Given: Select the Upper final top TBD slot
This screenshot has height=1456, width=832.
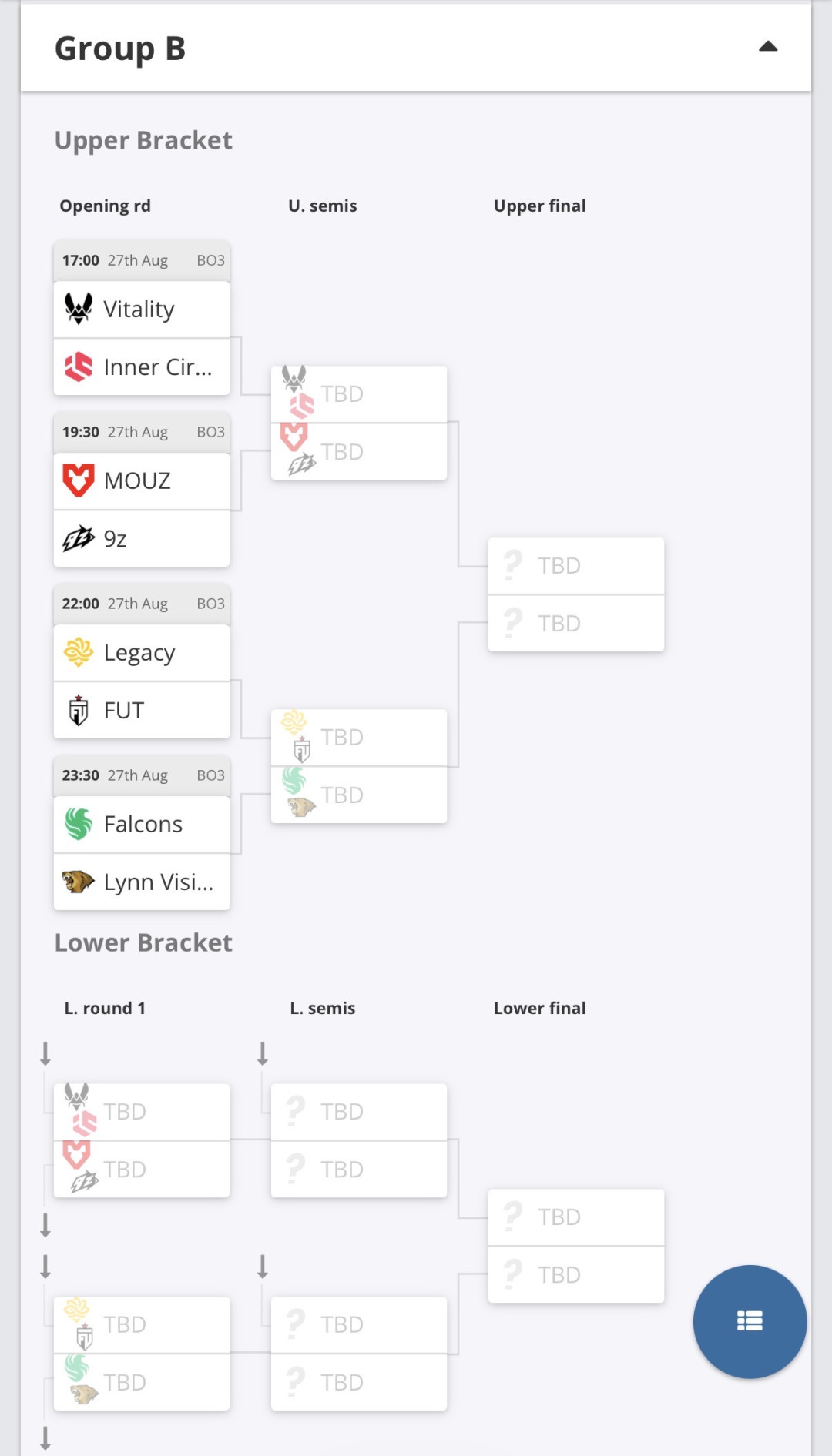Looking at the screenshot, I should pos(576,566).
